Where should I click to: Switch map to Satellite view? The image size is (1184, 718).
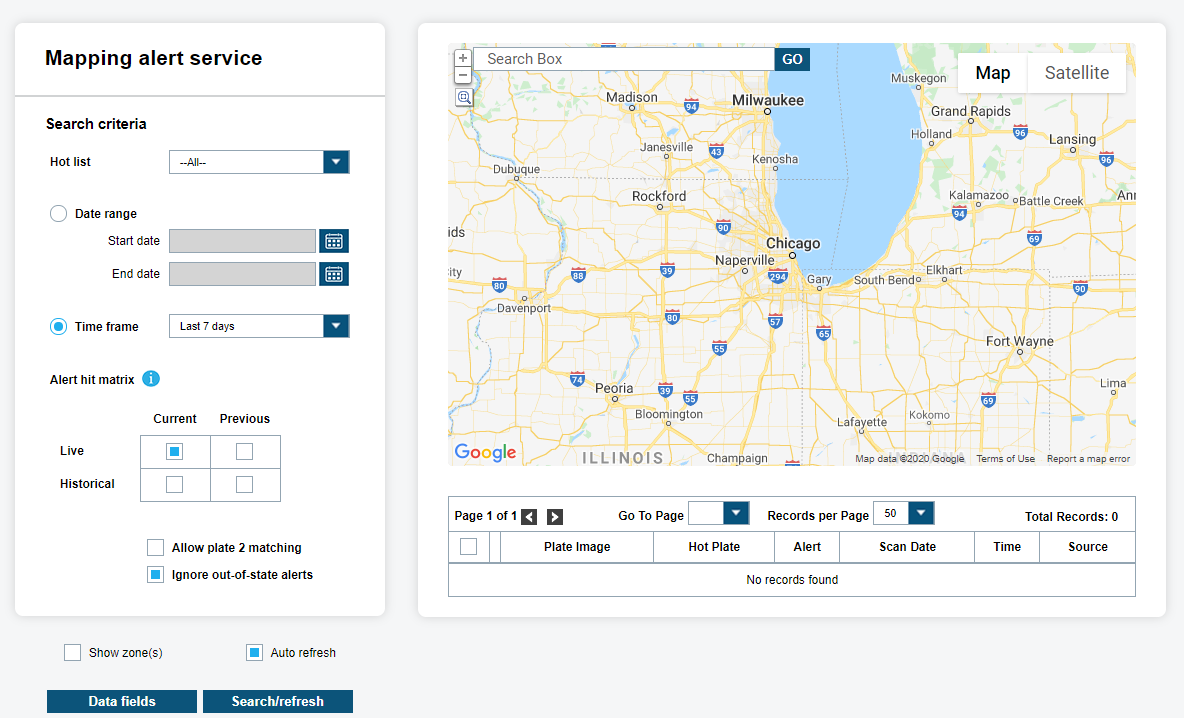(x=1076, y=73)
